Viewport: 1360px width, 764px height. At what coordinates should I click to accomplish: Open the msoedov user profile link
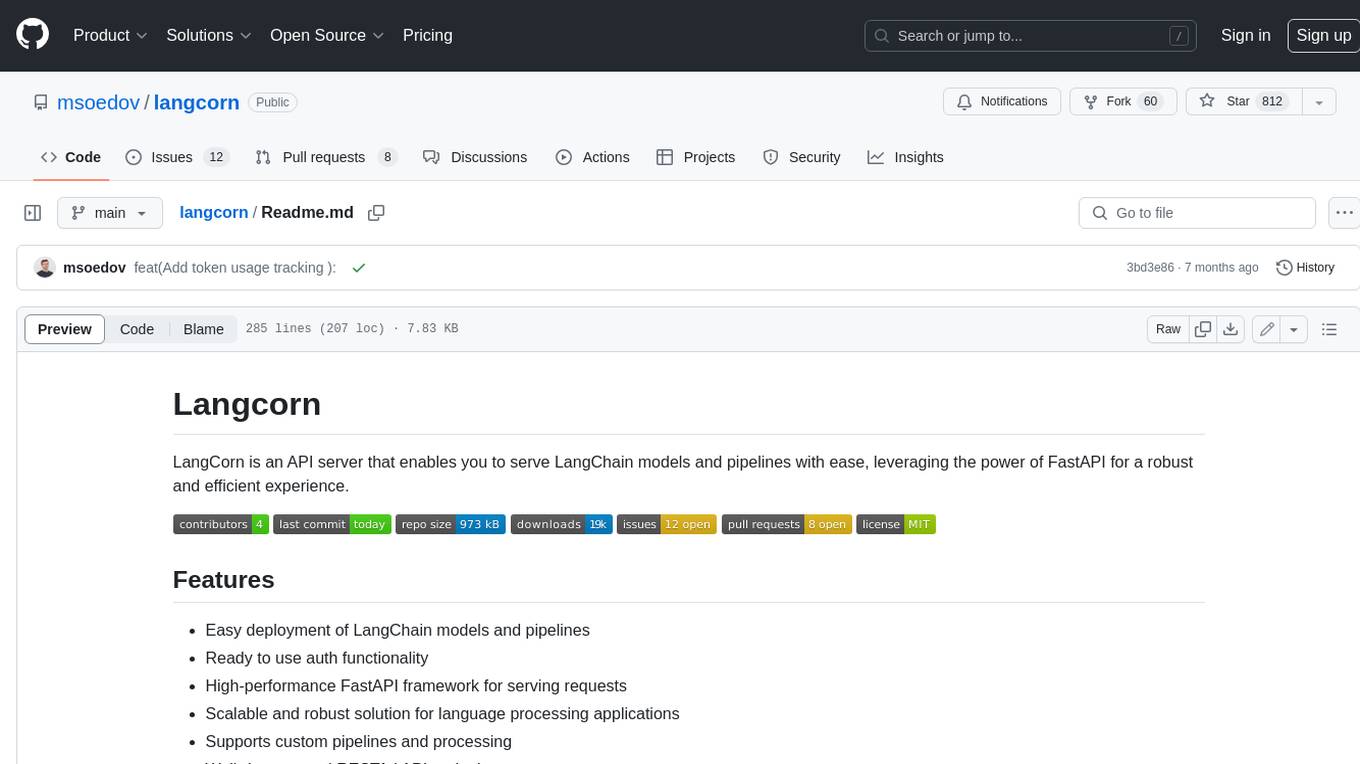tap(100, 102)
